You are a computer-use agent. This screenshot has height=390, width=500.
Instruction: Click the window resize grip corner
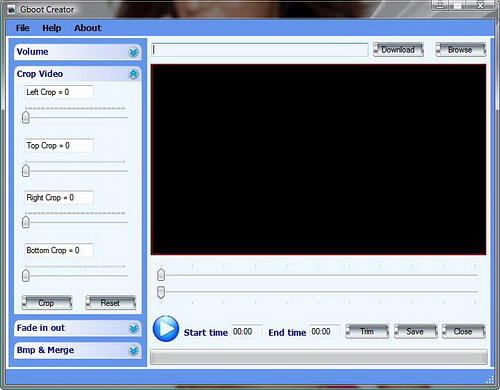[x=490, y=380]
